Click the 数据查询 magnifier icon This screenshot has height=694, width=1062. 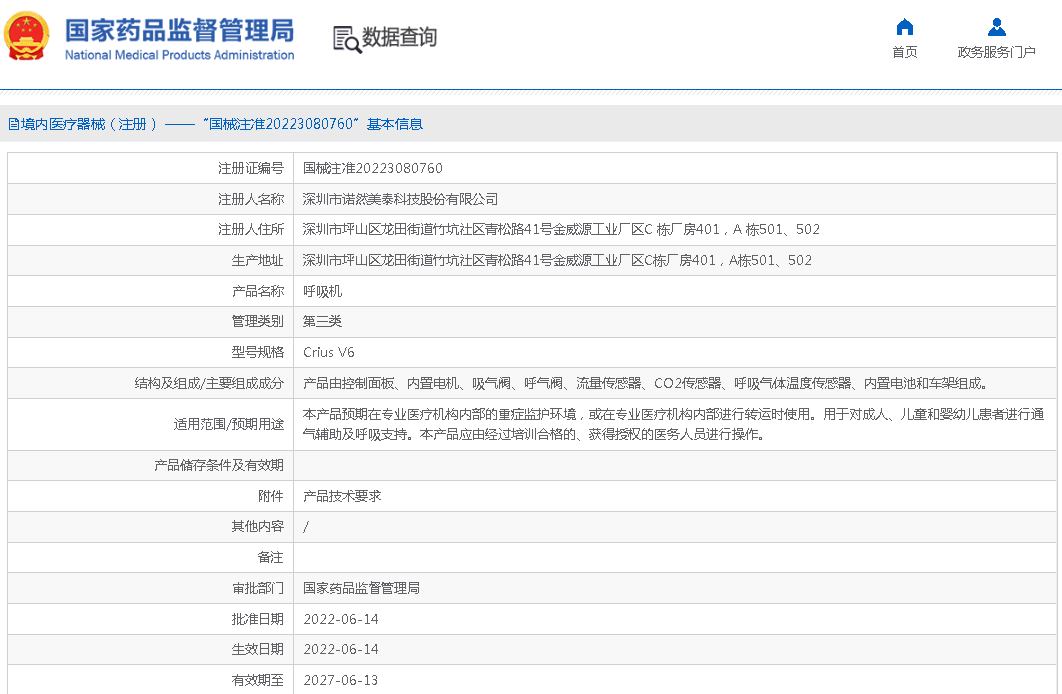pyautogui.click(x=346, y=39)
